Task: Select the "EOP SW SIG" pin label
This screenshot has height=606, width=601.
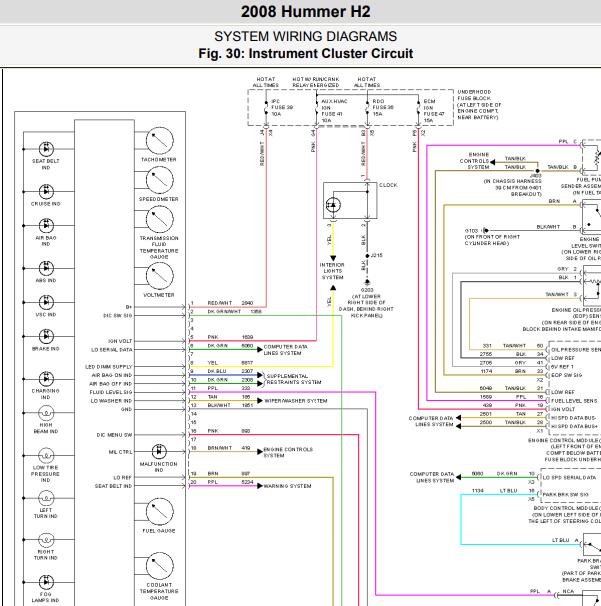Action: [x=567, y=375]
